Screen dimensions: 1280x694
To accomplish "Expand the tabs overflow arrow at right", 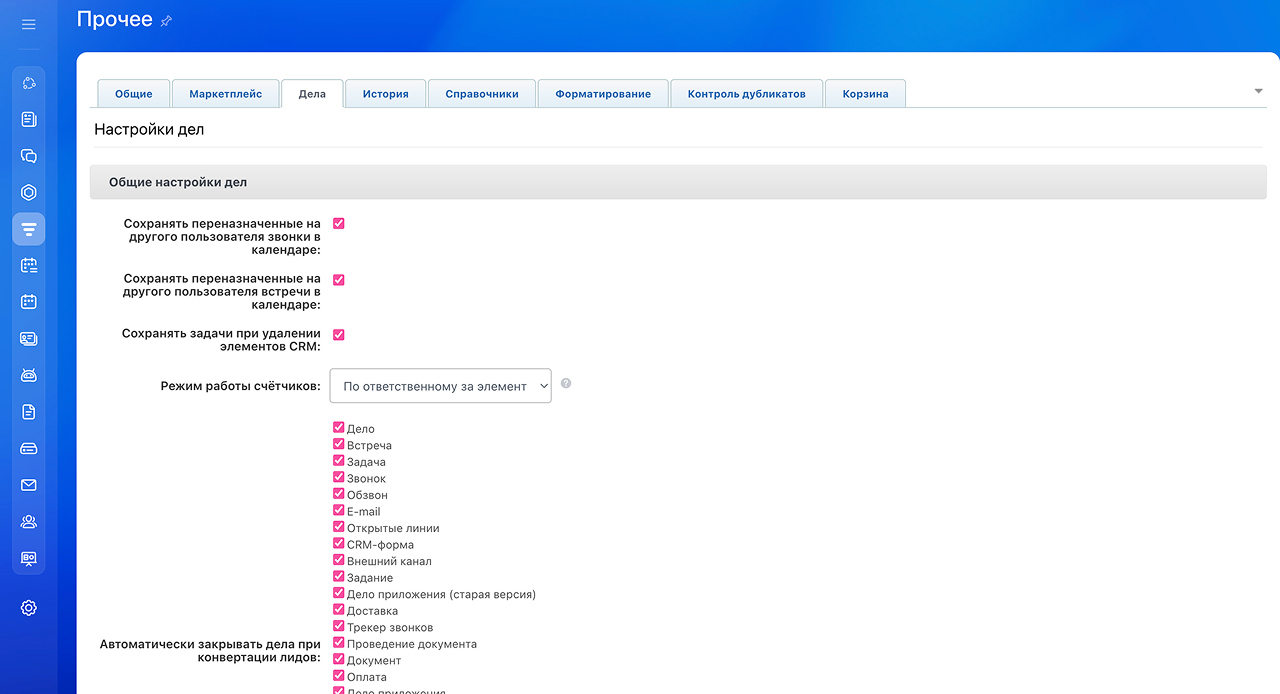I will coord(1258,91).
